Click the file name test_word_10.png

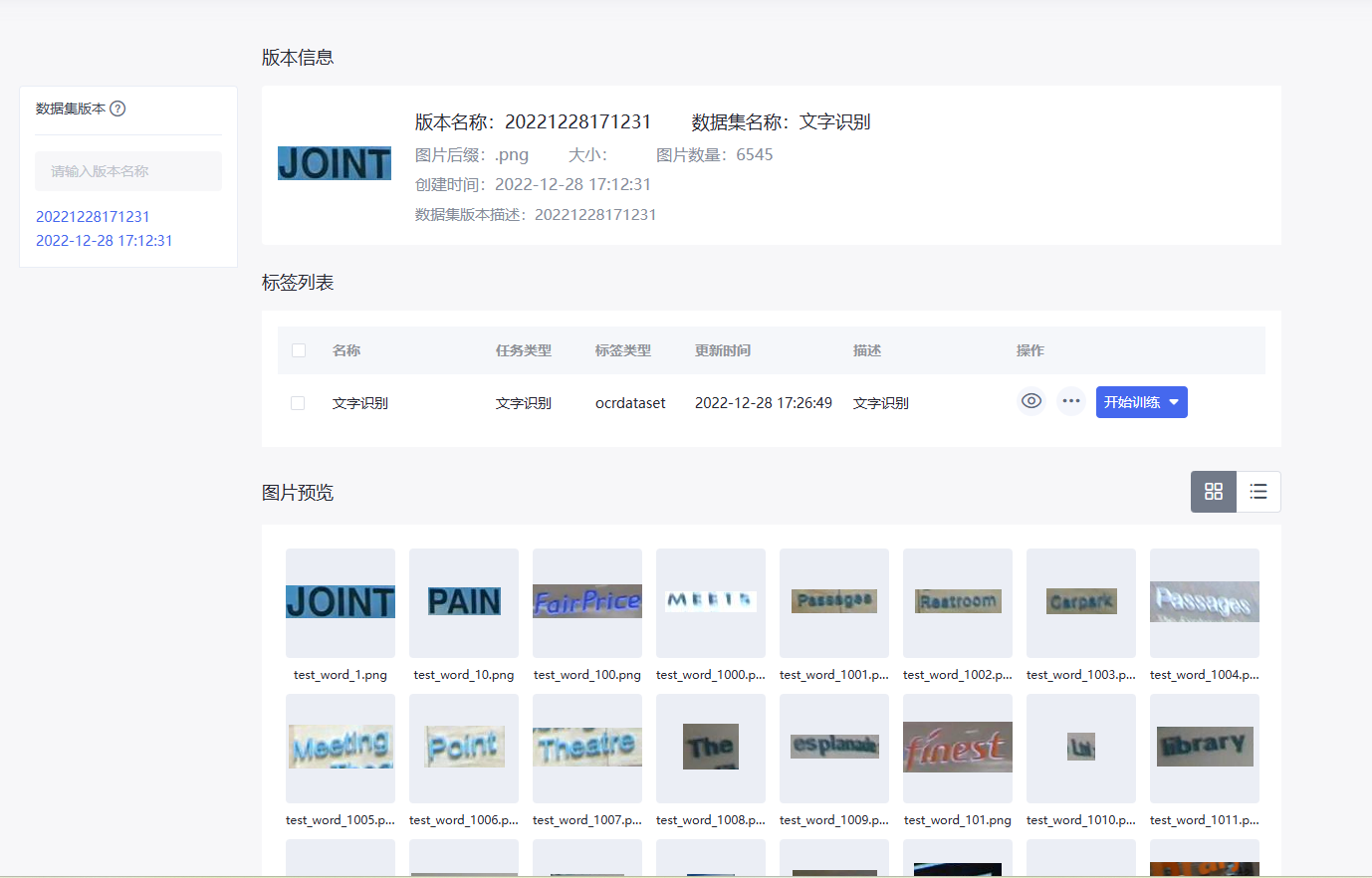[x=464, y=674]
